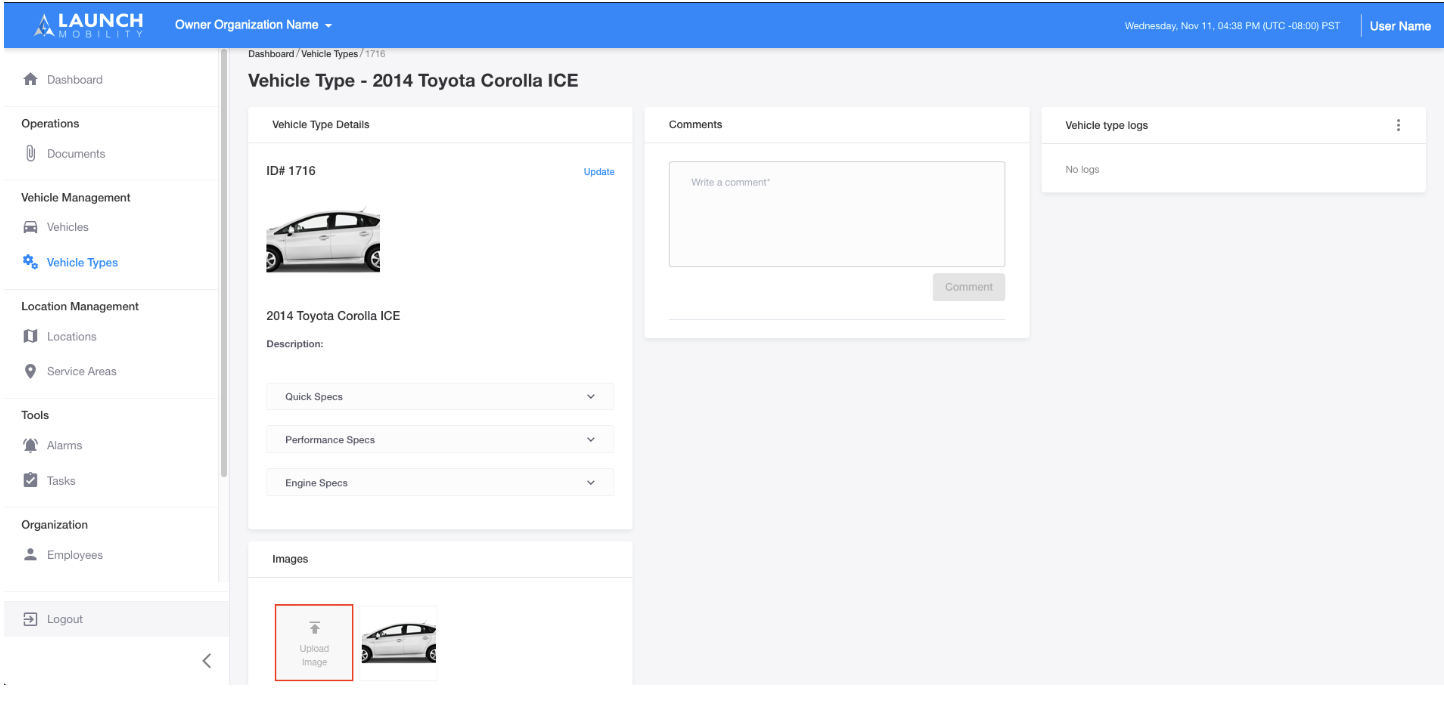Viewport: 1444px width, 710px height.
Task: Click the Documents paperclip icon
Action: tap(30, 154)
